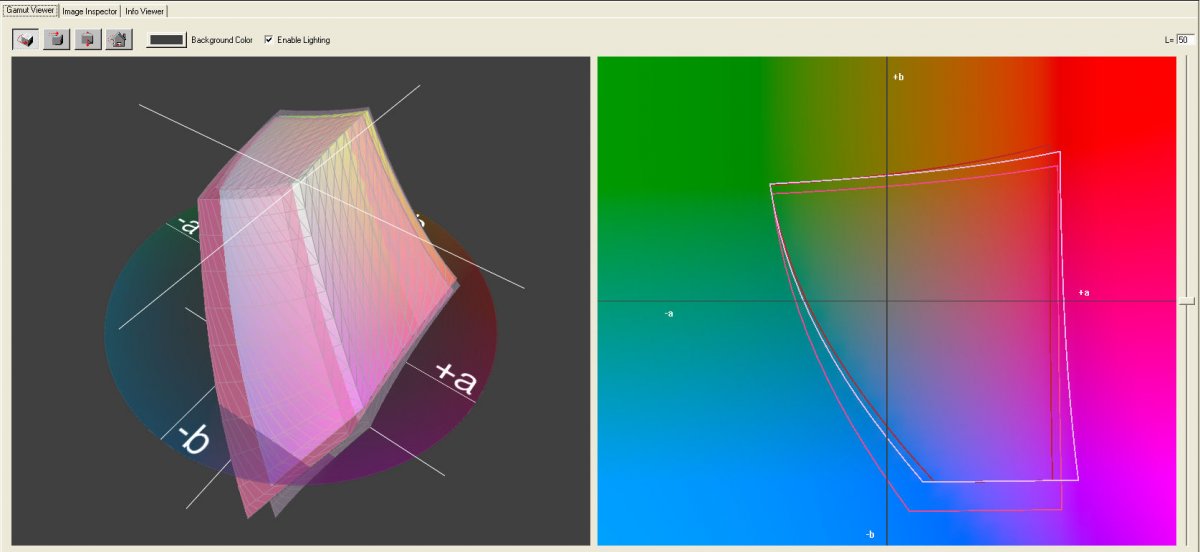Open the Background Color swatch picker
This screenshot has width=1200, height=552.
coord(166,40)
